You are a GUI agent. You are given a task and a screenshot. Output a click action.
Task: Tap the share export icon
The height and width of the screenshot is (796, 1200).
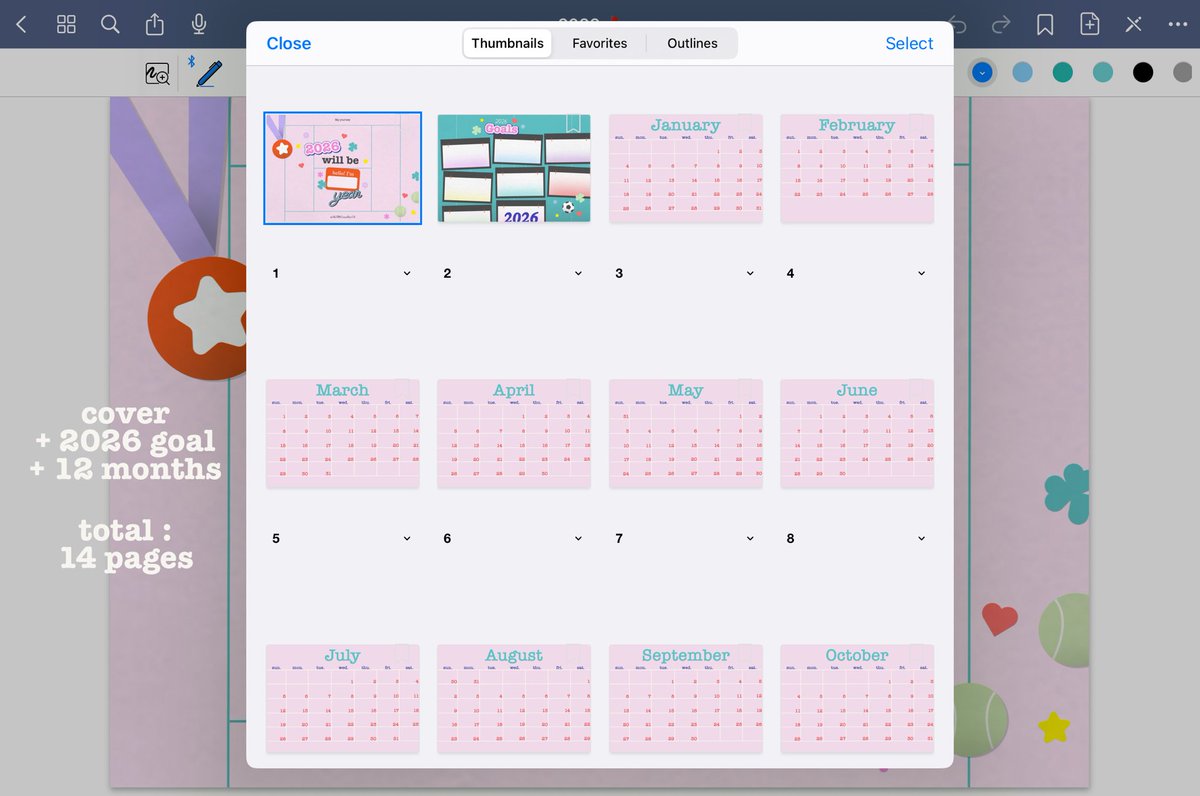pyautogui.click(x=154, y=24)
